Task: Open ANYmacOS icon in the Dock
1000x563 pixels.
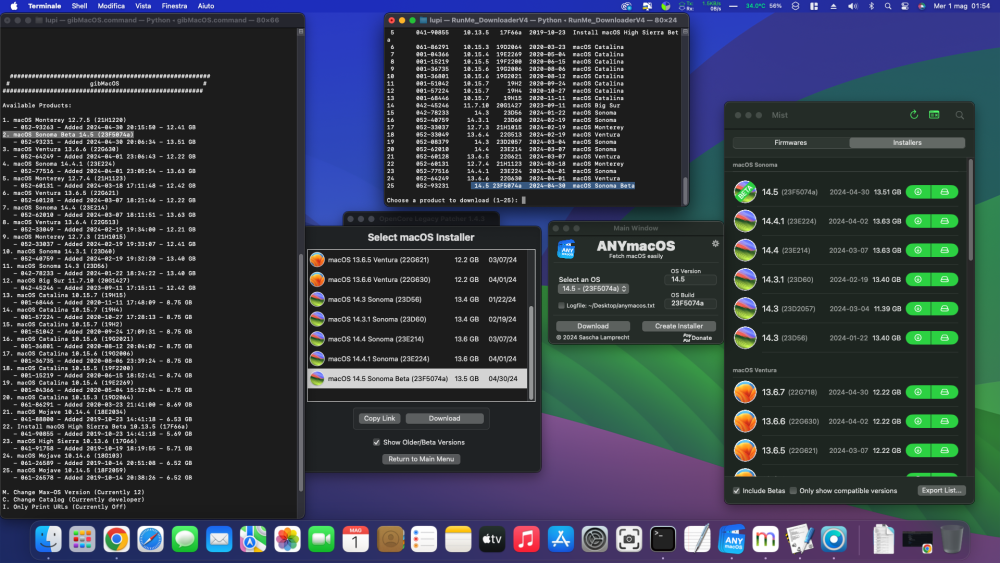Action: [x=732, y=539]
